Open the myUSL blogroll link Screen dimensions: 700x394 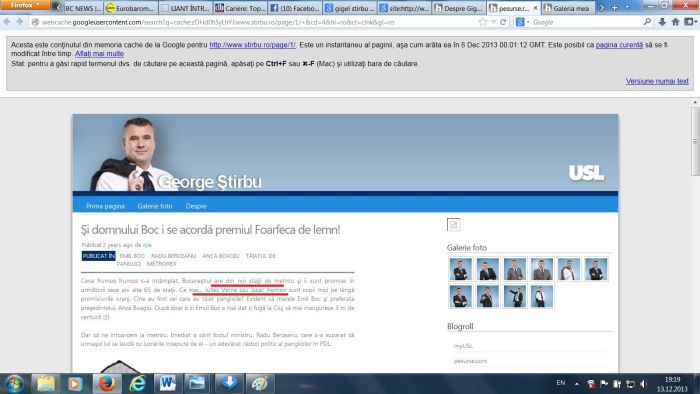463,346
